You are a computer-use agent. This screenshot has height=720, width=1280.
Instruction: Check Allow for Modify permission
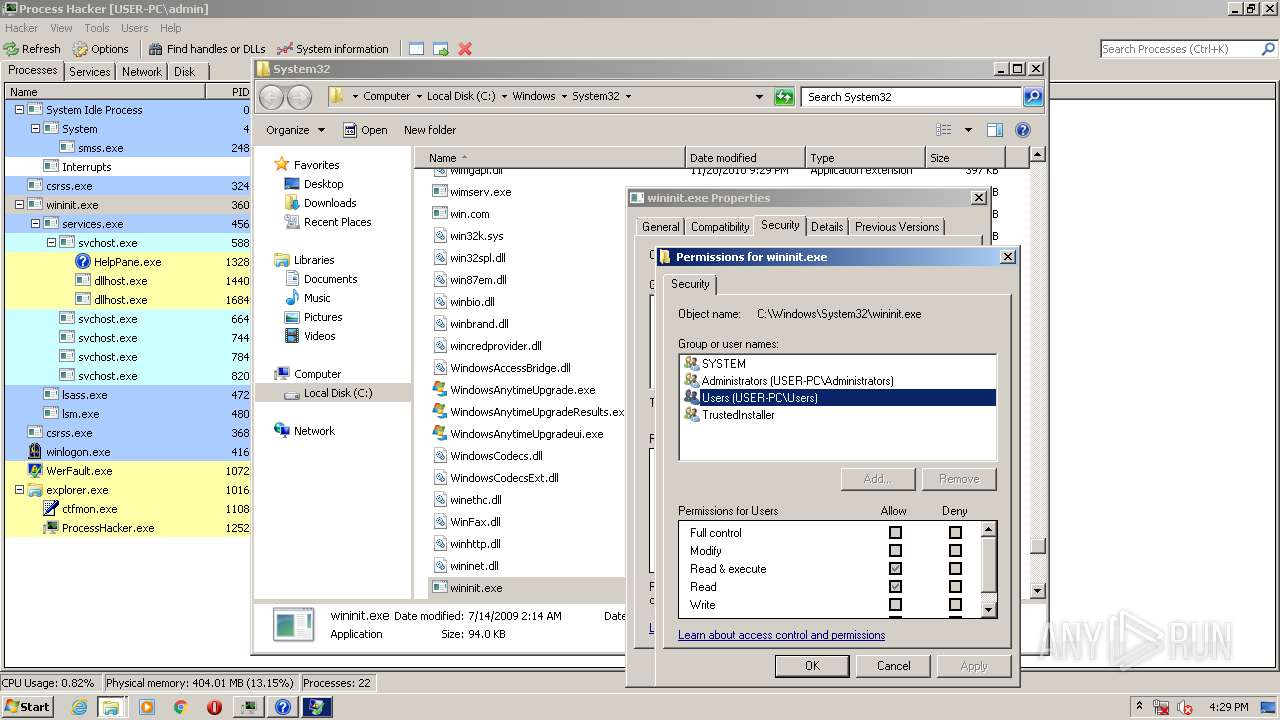(x=895, y=551)
